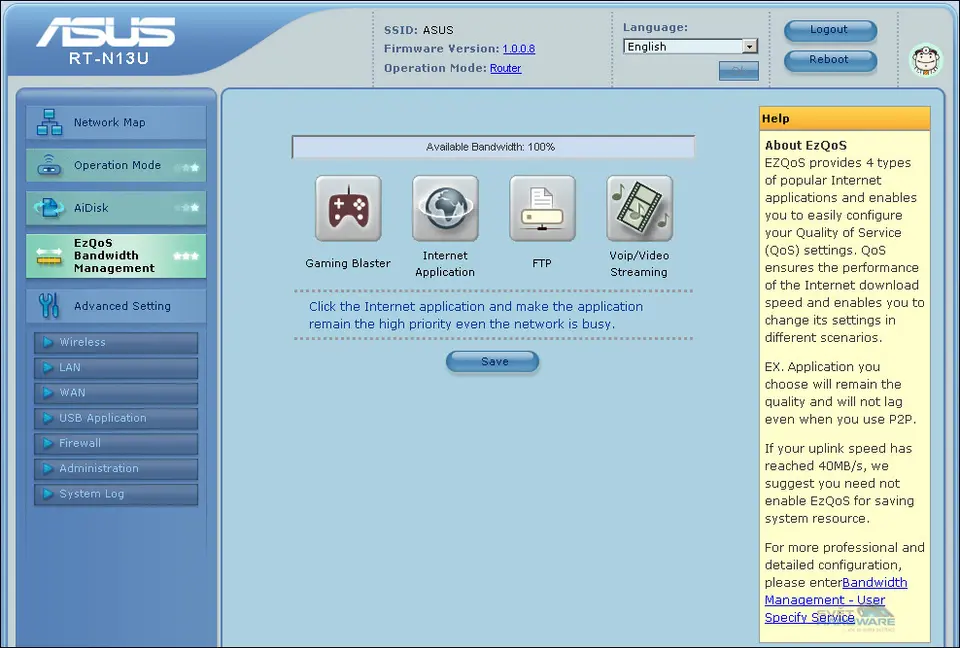Open the Network Map icon
960x648 pixels.
49,122
